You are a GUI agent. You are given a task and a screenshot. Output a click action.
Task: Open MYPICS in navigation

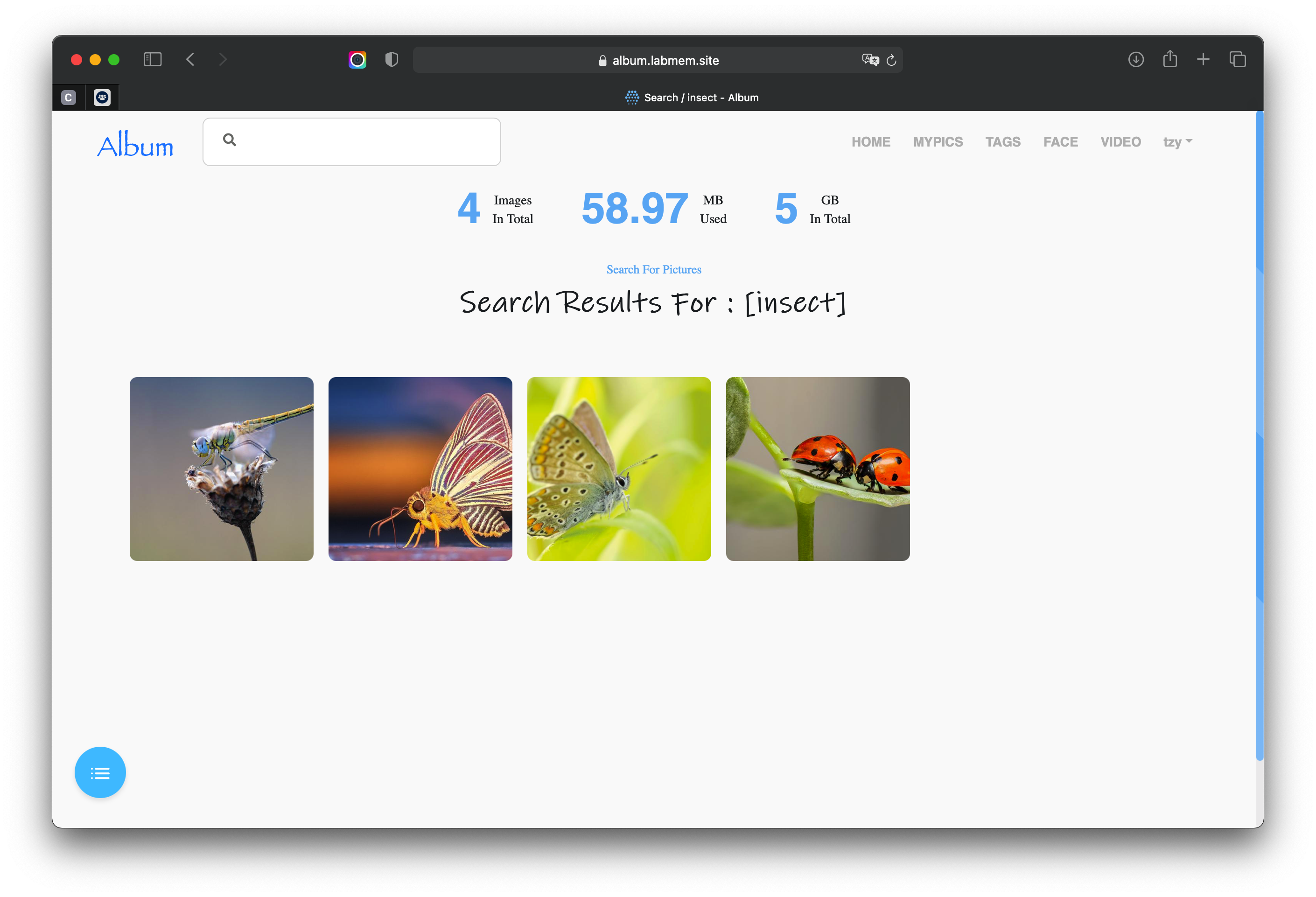point(938,141)
